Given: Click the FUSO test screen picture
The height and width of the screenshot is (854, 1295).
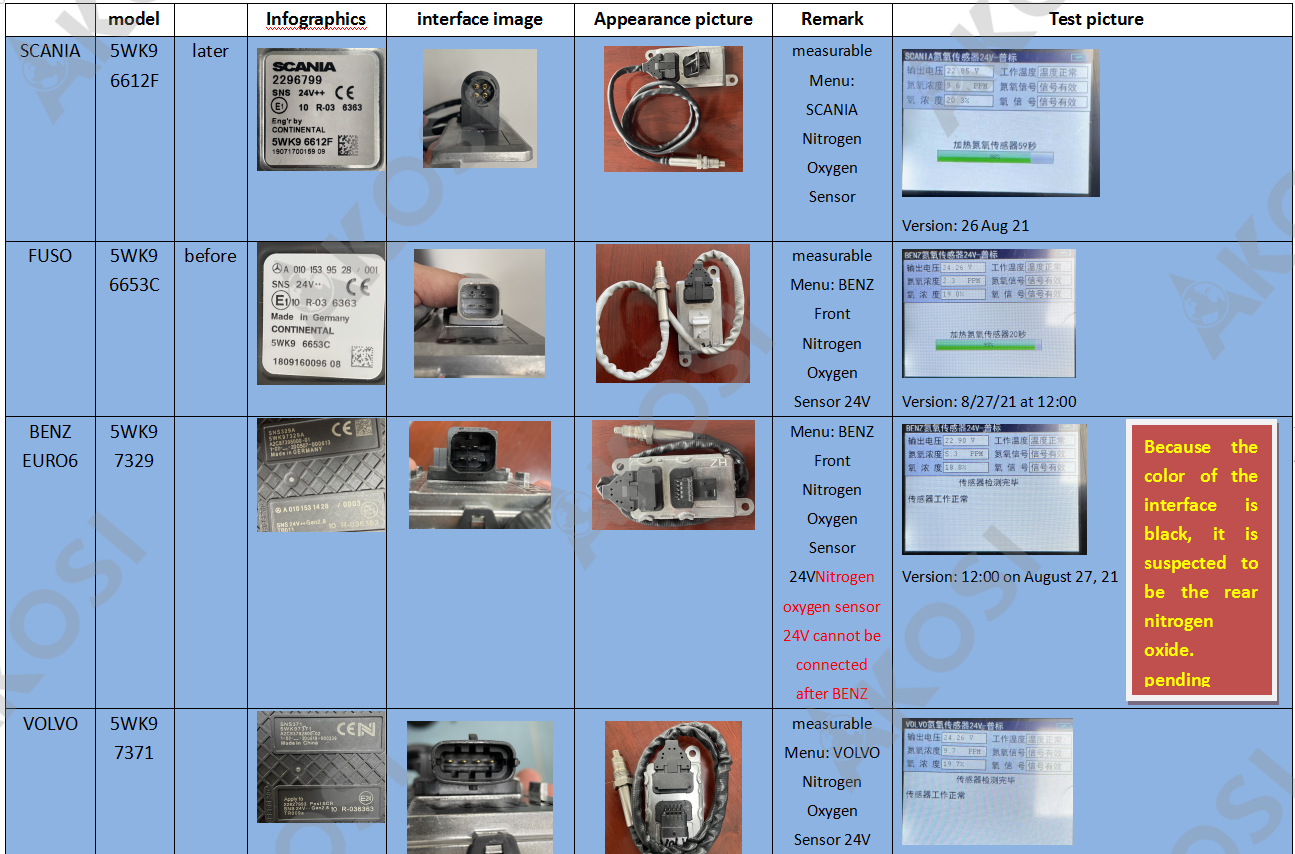Looking at the screenshot, I should [x=989, y=313].
